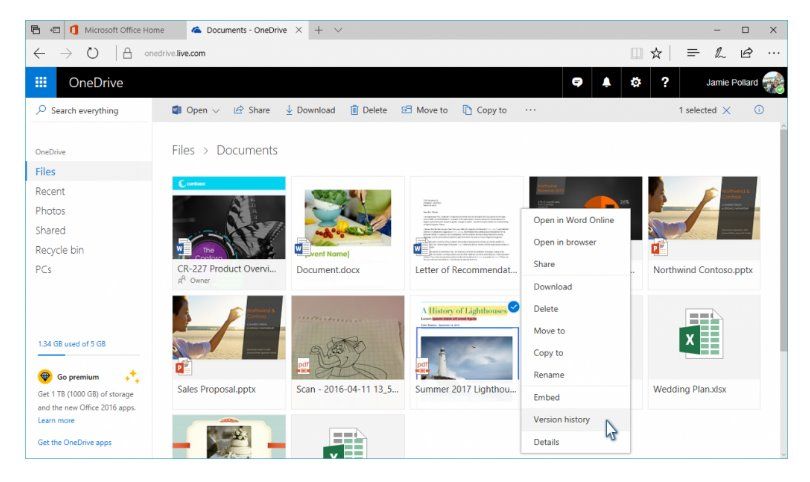Open the browser hub icon
Image resolution: width=810 pixels, height=482 pixels.
pyautogui.click(x=693, y=53)
